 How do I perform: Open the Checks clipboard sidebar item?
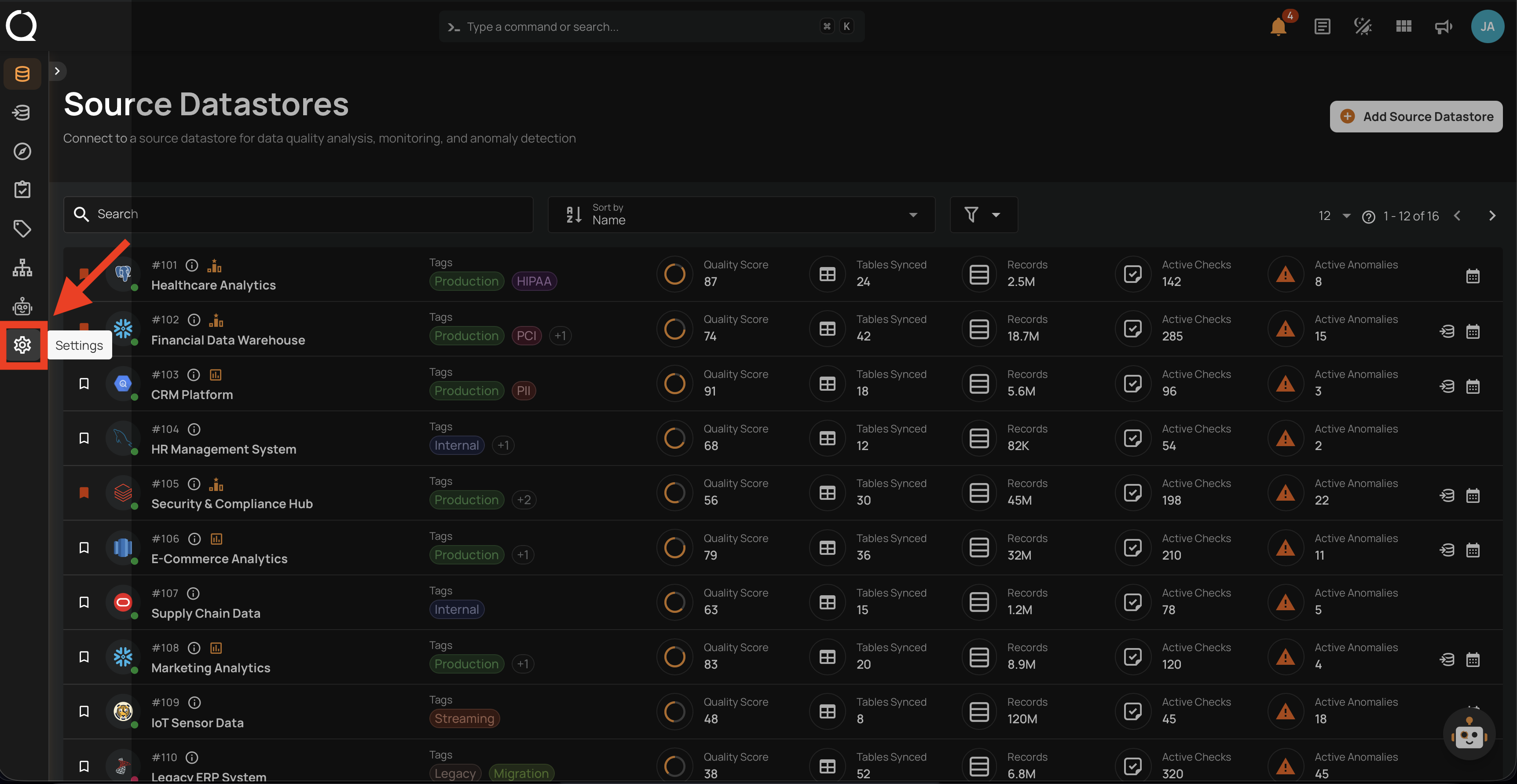(22, 190)
